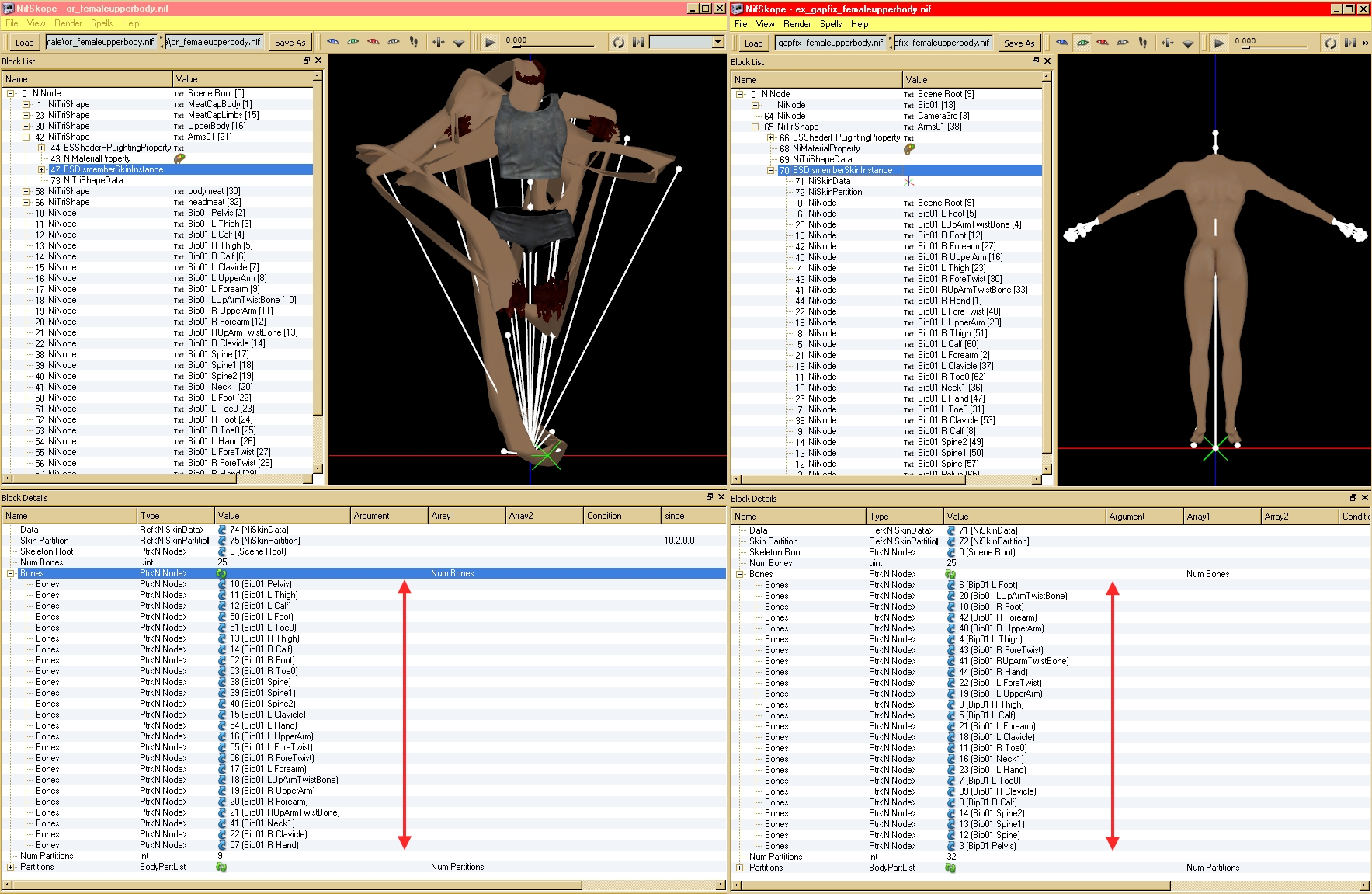Click Save As button in ex_gapfix window
The image size is (1372, 894).
pos(1019,43)
